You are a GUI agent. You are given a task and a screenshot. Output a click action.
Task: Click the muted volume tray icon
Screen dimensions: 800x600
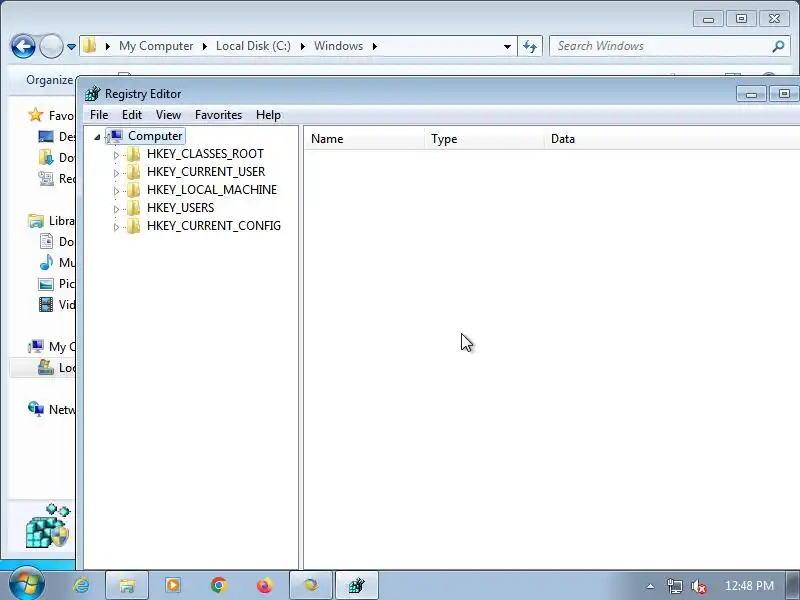(x=698, y=586)
